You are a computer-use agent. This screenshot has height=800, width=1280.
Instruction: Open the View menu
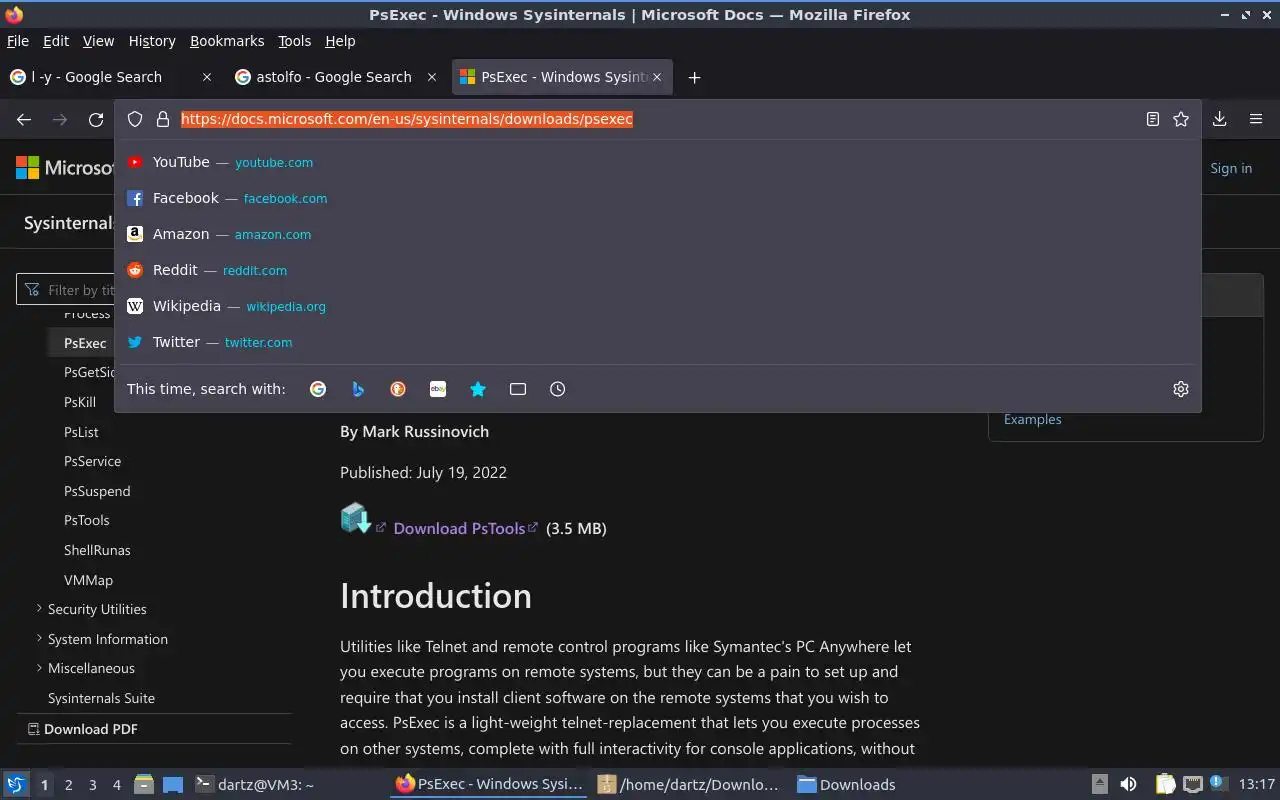tap(98, 41)
